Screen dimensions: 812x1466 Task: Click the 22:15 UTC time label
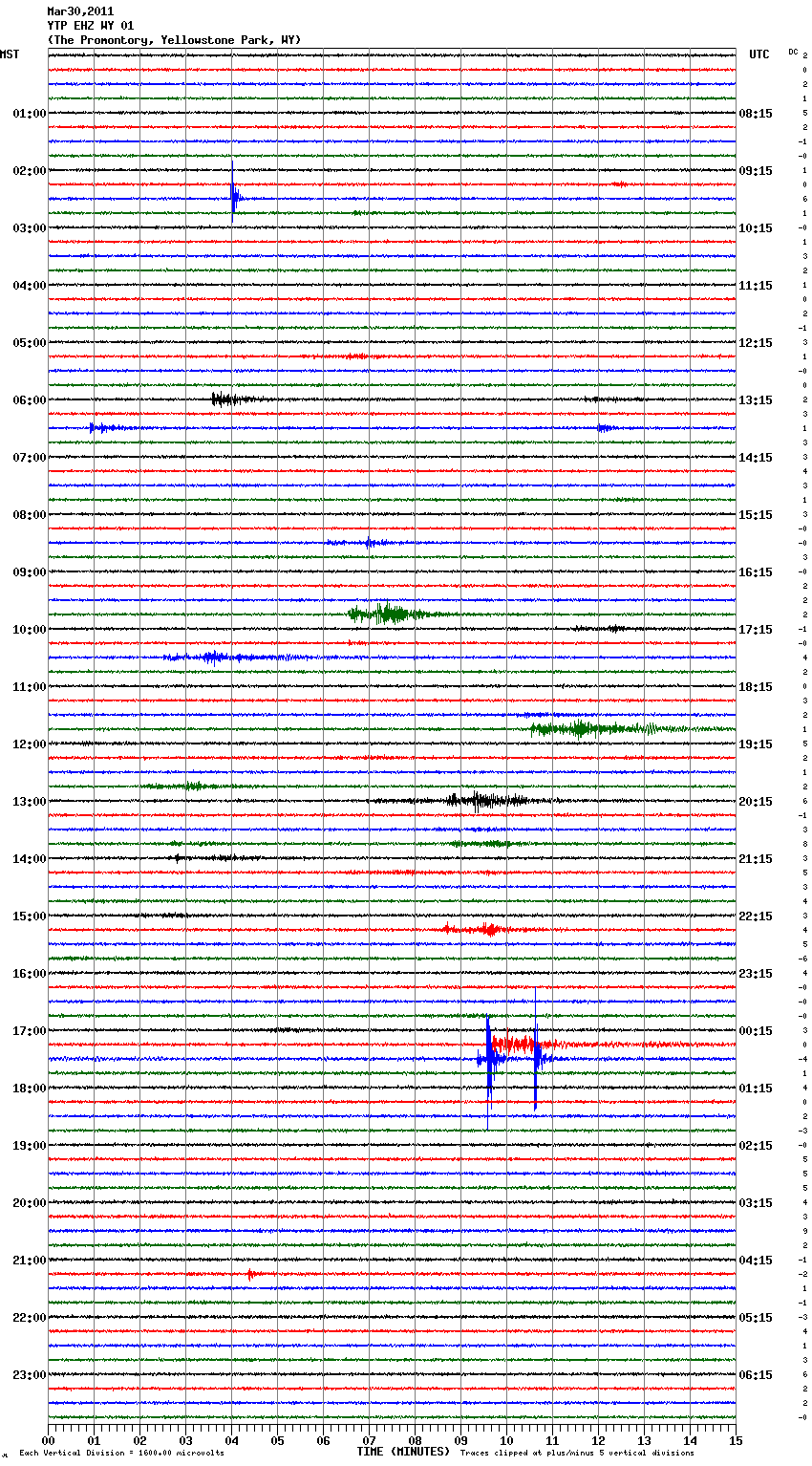(756, 916)
